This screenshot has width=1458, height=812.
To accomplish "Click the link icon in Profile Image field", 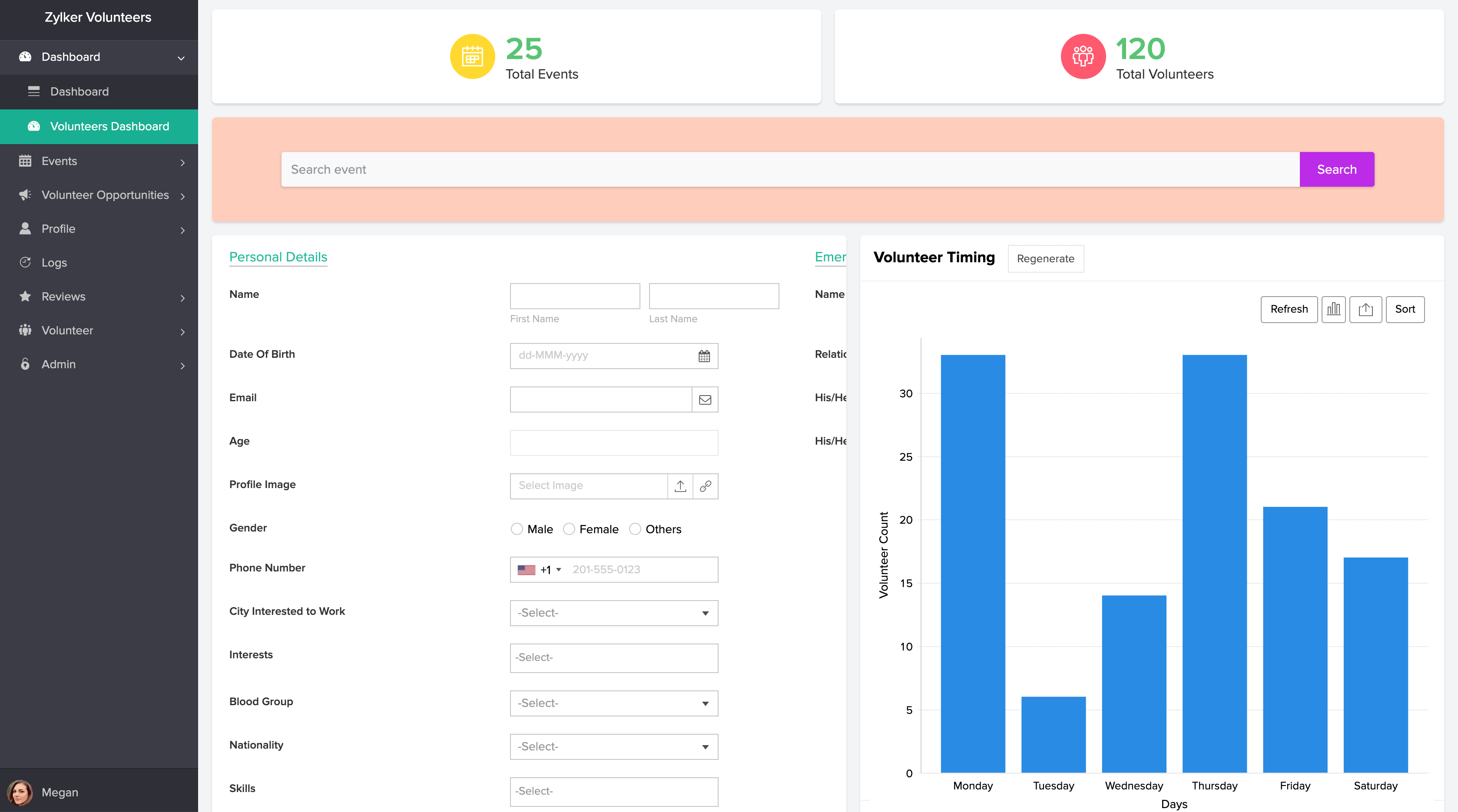I will pyautogui.click(x=705, y=486).
